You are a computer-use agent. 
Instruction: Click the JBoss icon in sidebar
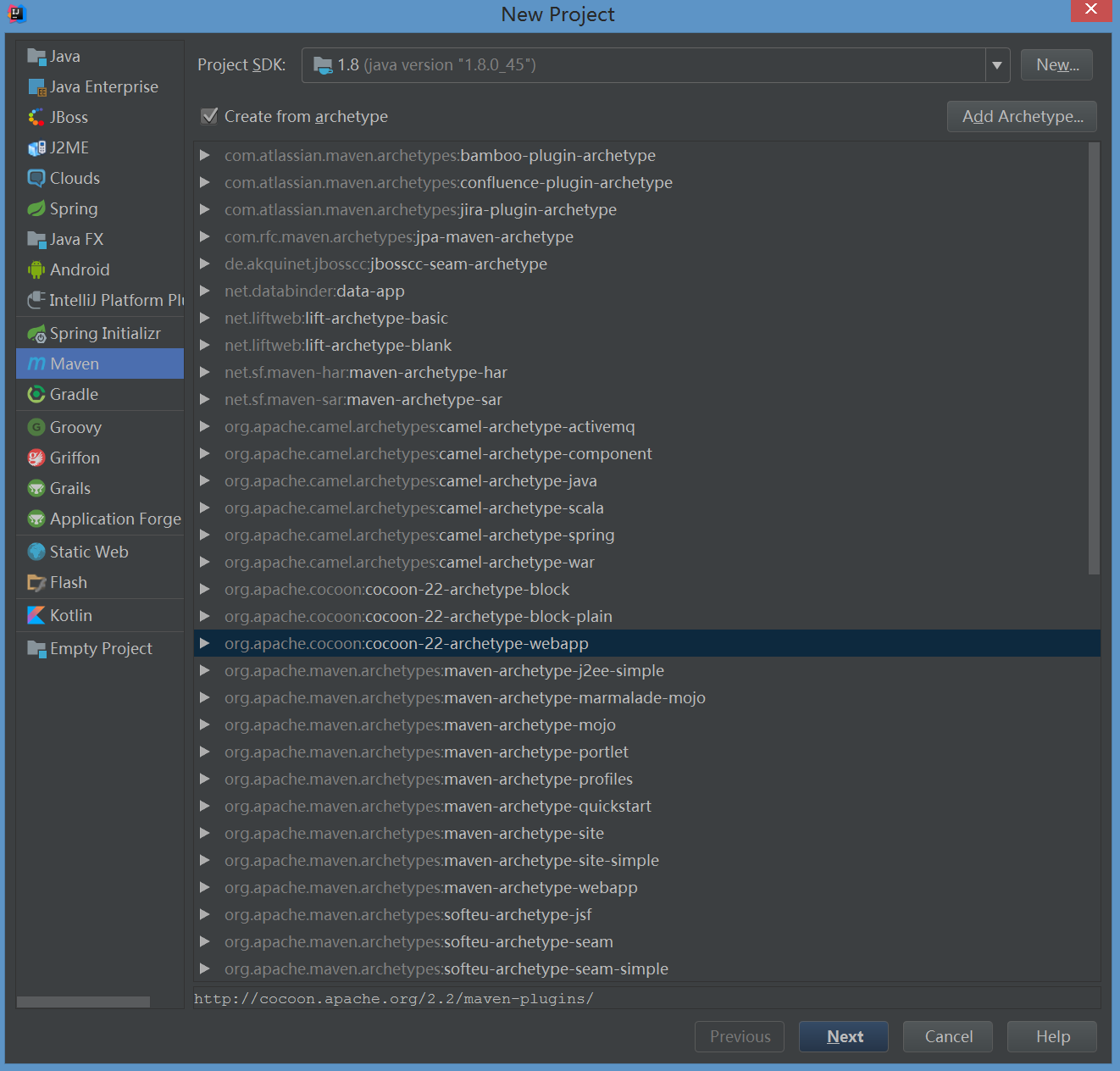point(36,118)
